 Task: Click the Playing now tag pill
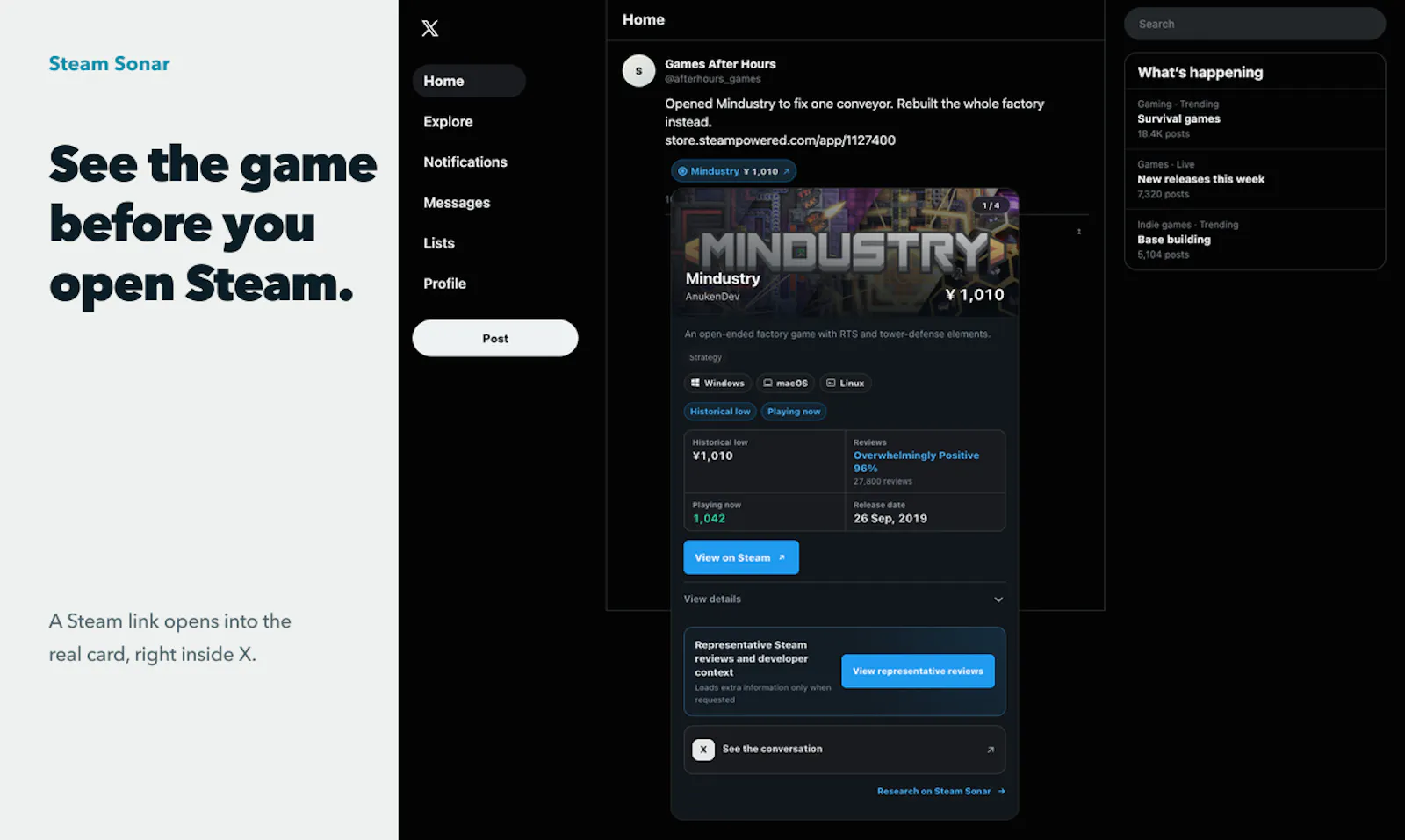(x=794, y=412)
